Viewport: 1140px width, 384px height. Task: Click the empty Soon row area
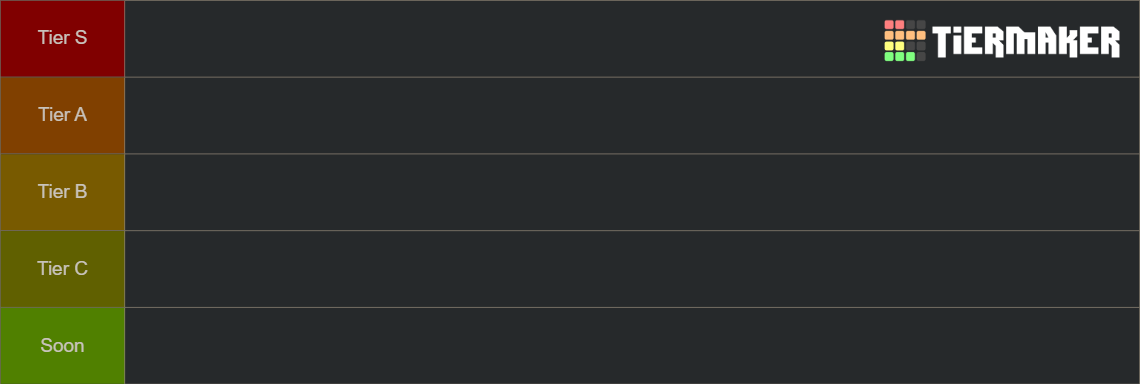point(632,345)
